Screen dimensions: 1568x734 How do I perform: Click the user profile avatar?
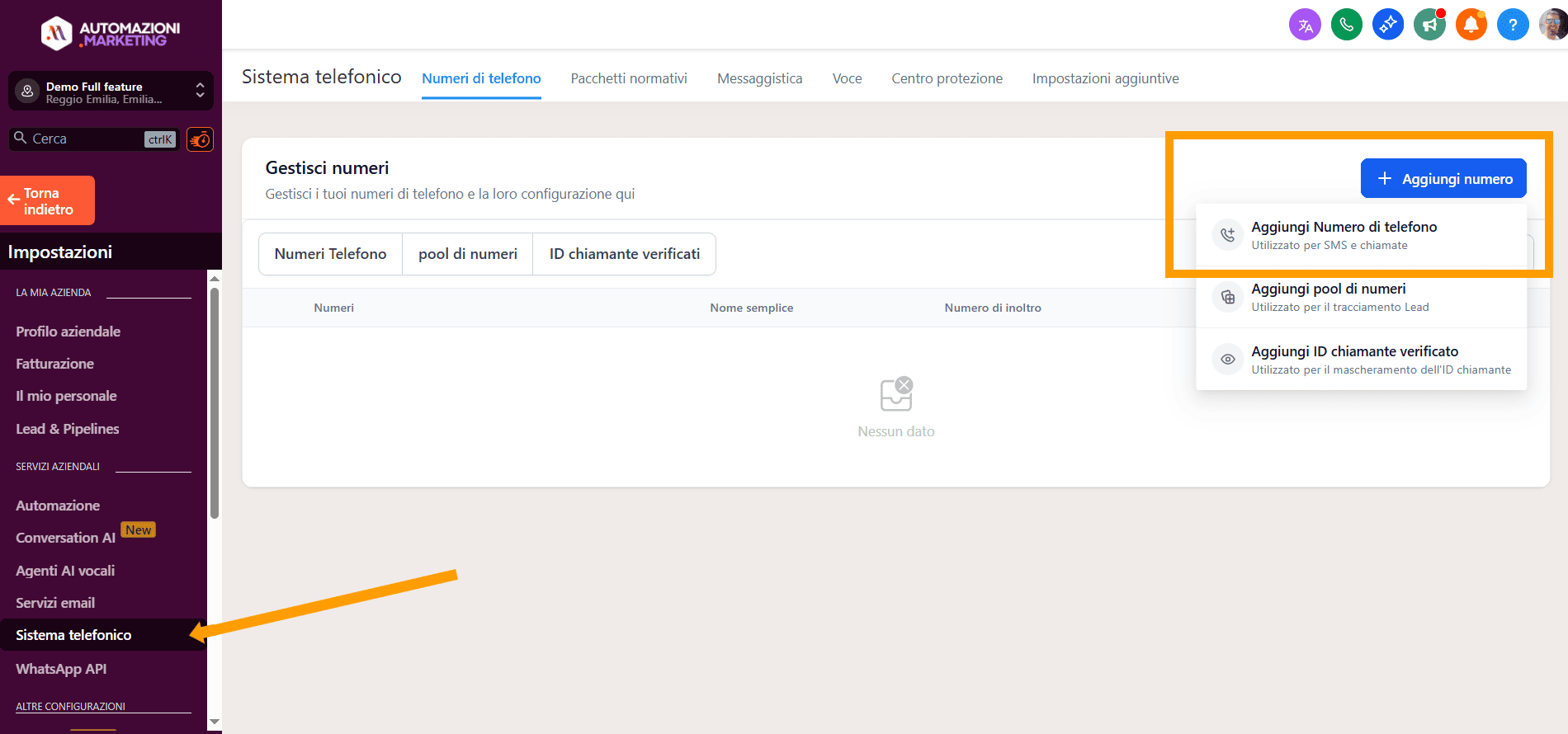point(1553,25)
